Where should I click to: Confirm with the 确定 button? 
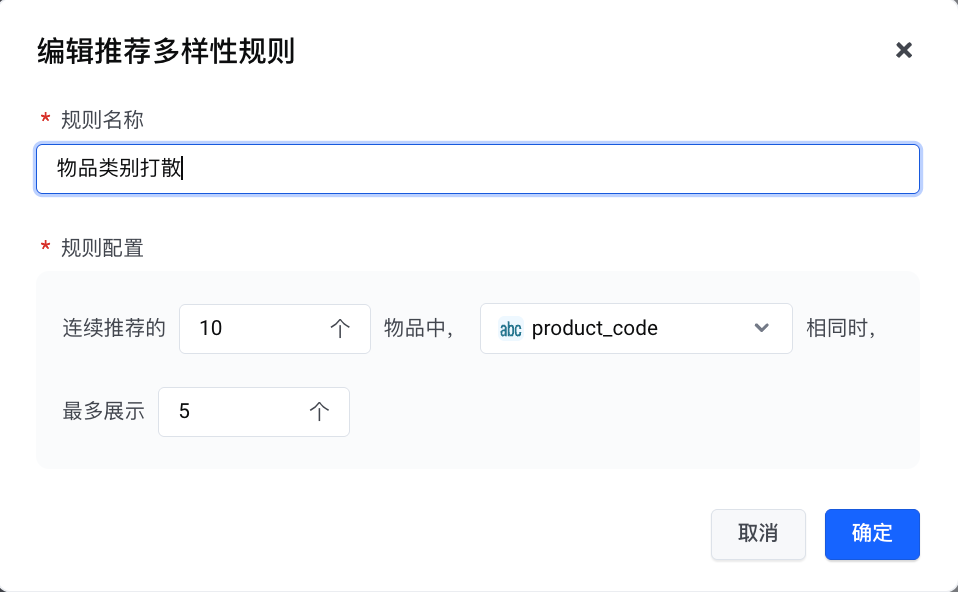[x=872, y=533]
